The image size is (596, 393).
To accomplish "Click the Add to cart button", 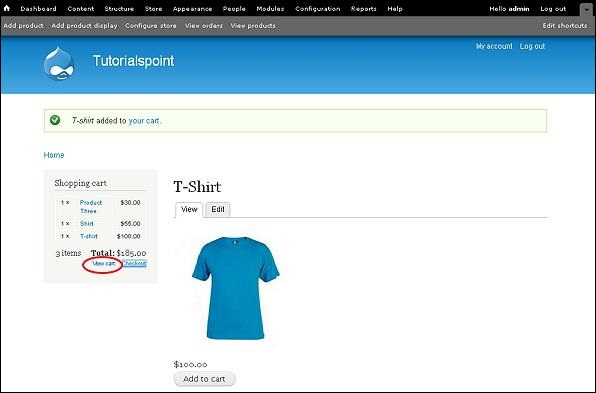I will [x=204, y=379].
